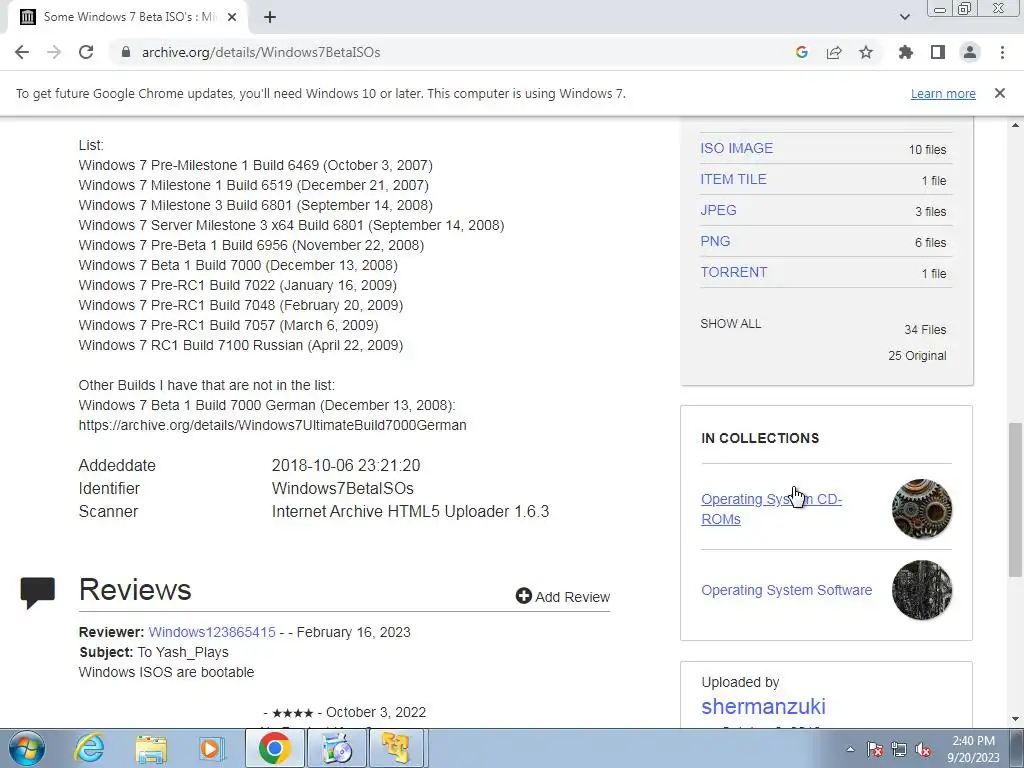1024x768 pixels.
Task: Share this page using the share icon
Action: 834,52
